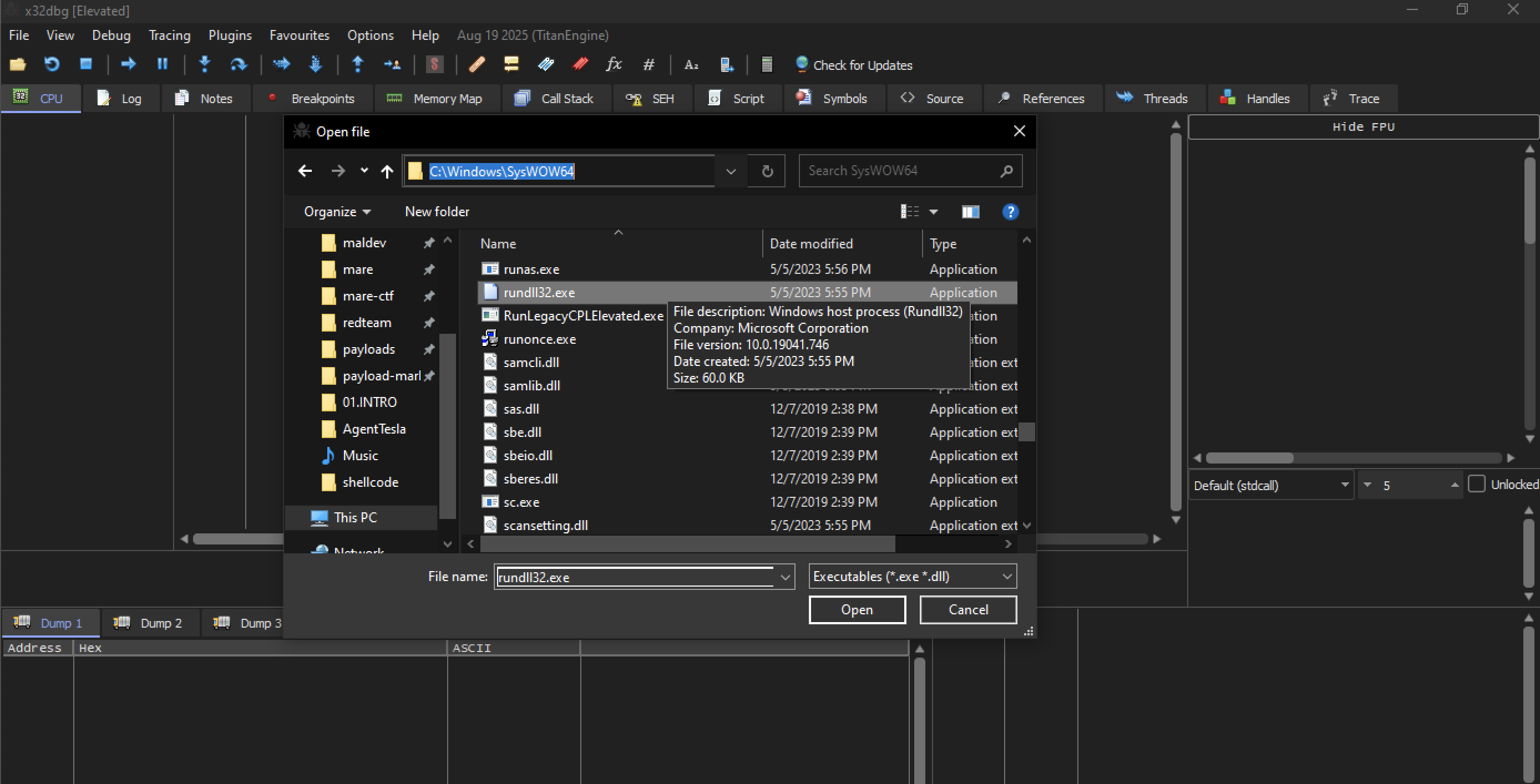Click the Hide FPU button
The image size is (1540, 784).
pyautogui.click(x=1363, y=126)
